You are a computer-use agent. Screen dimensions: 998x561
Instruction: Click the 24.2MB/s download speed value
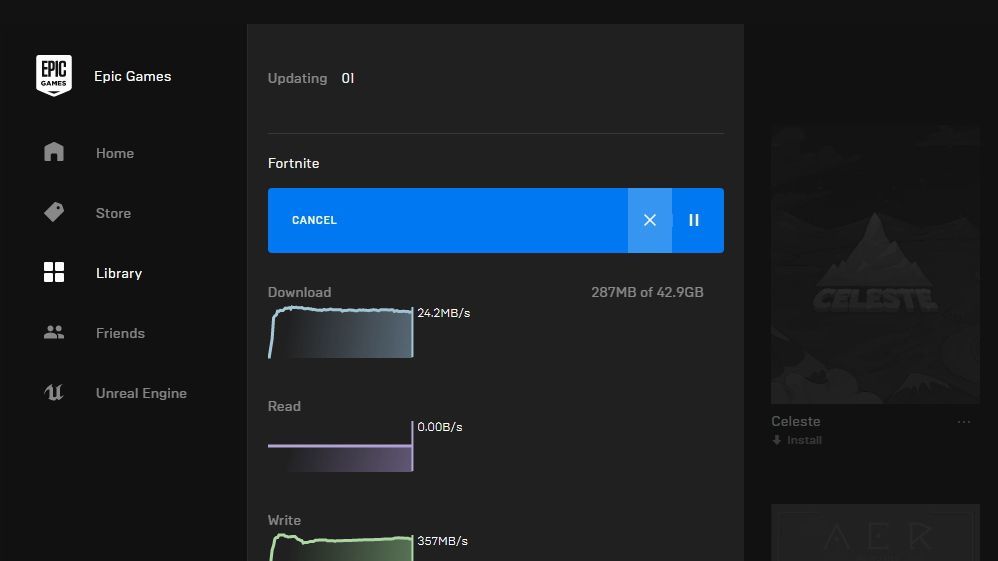pyautogui.click(x=444, y=313)
